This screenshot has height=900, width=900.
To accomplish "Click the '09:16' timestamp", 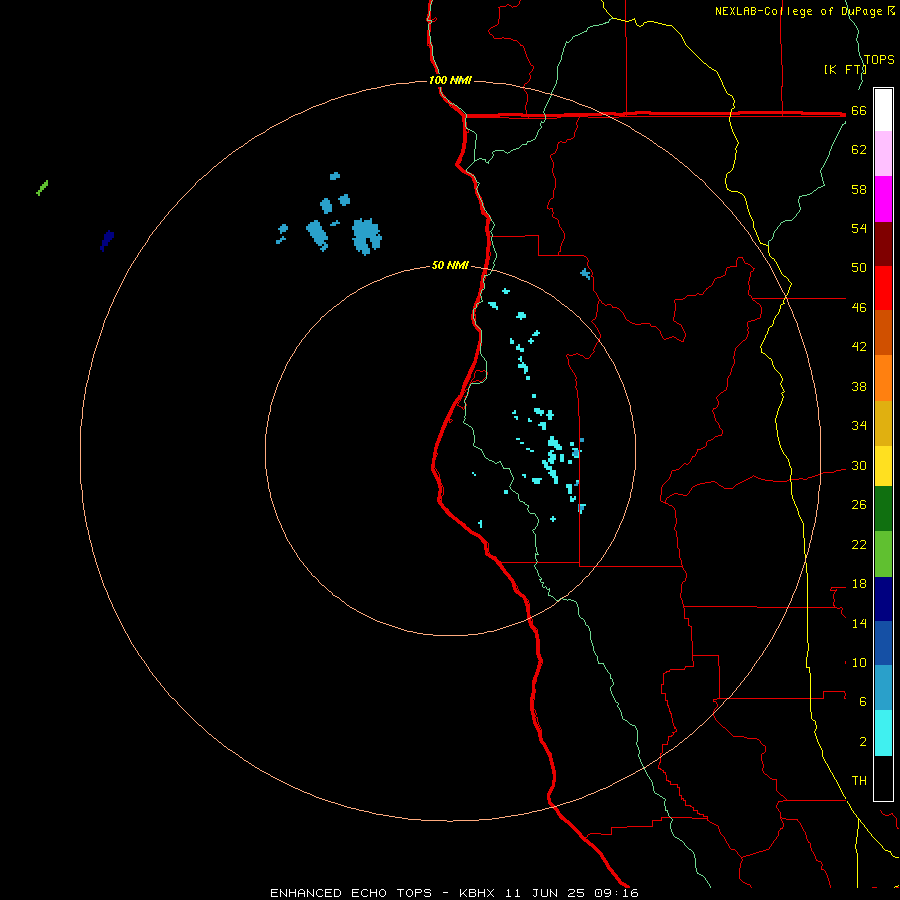I will tap(617, 893).
